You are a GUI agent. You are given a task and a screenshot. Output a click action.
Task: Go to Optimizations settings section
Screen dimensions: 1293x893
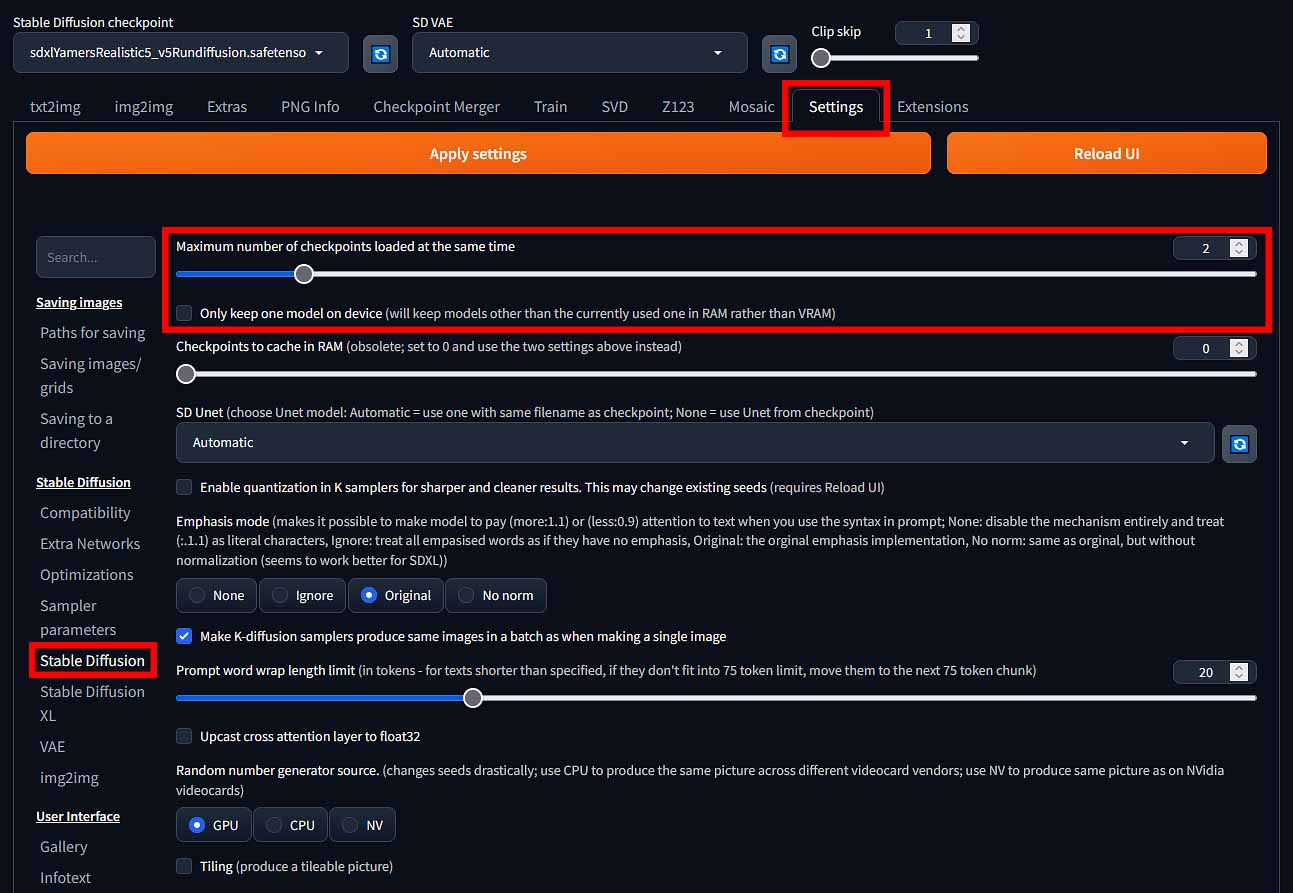[x=87, y=575]
